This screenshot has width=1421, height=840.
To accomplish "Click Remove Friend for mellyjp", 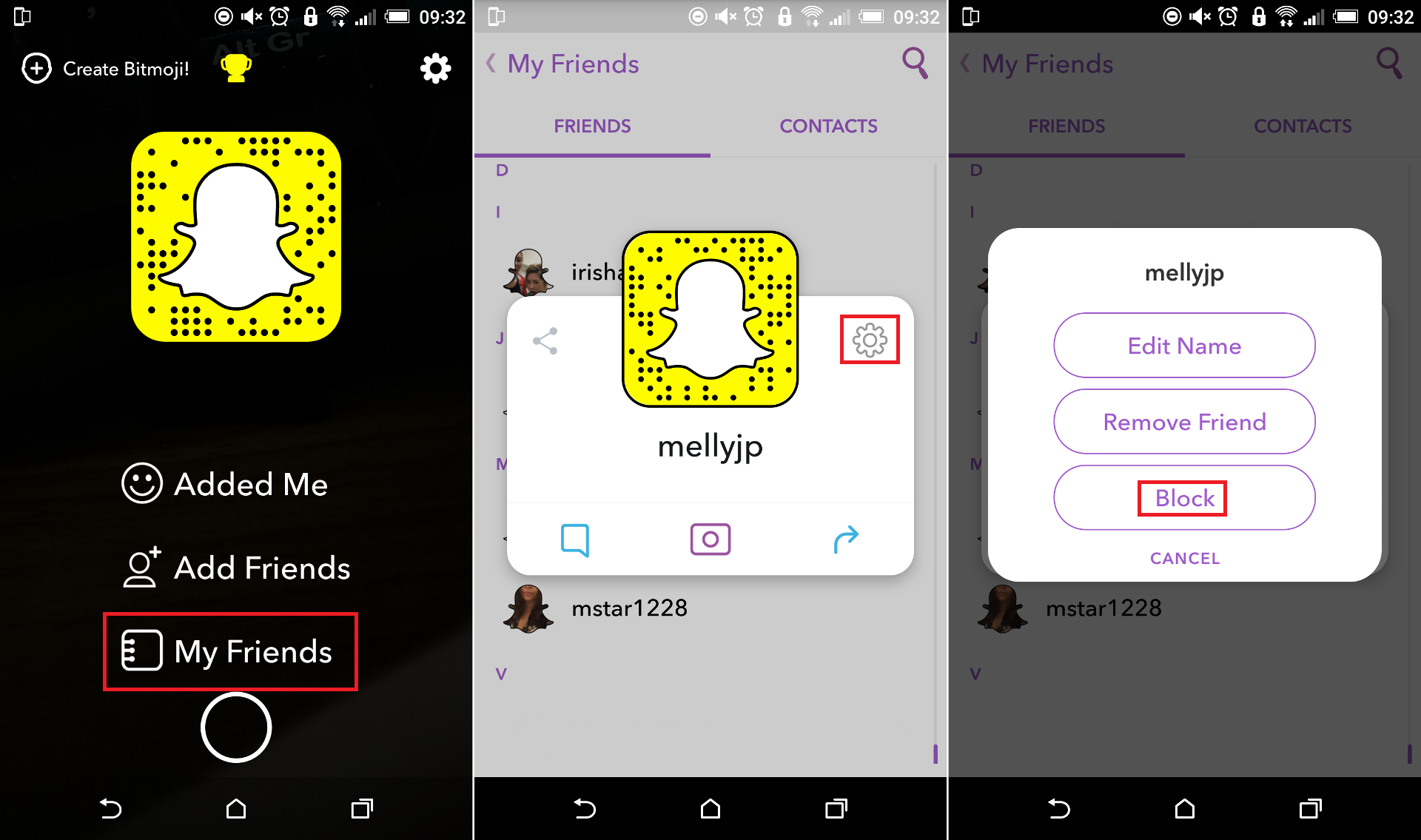I will click(1183, 420).
